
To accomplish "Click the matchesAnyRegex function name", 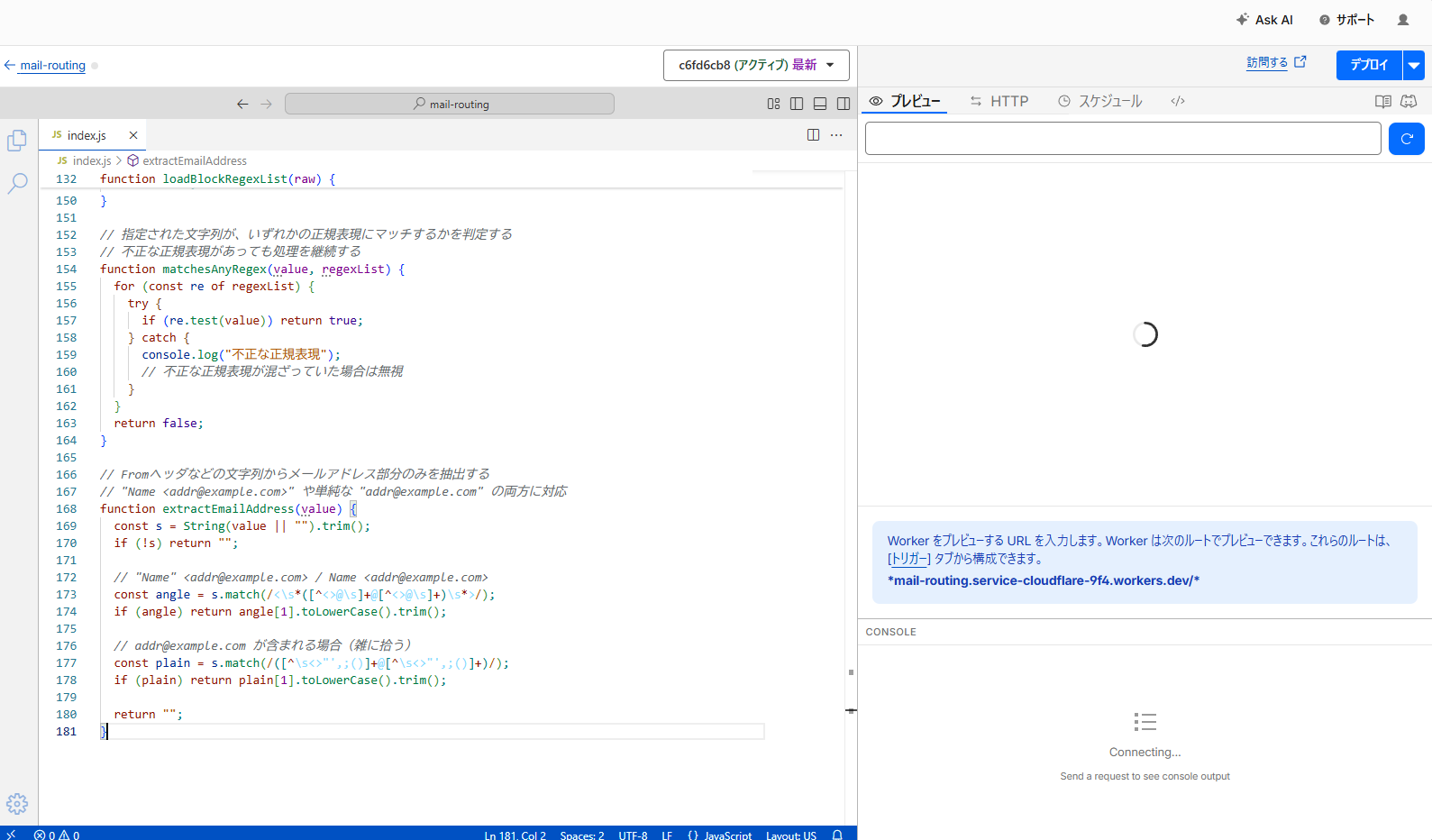I will pos(214,269).
